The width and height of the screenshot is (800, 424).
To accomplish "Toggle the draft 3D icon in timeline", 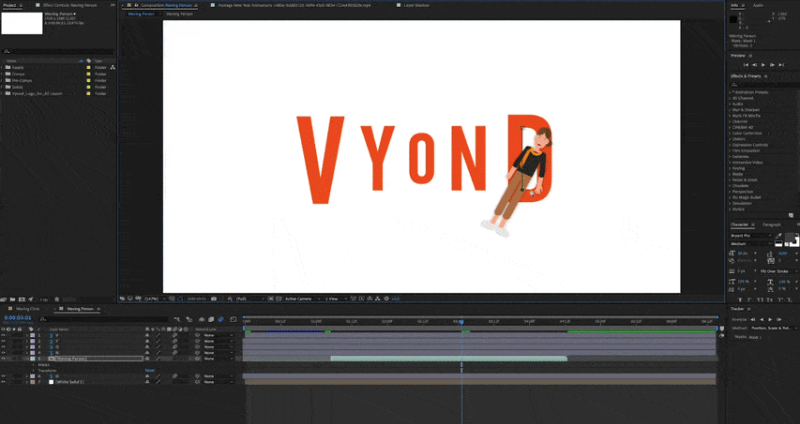I will 189,319.
